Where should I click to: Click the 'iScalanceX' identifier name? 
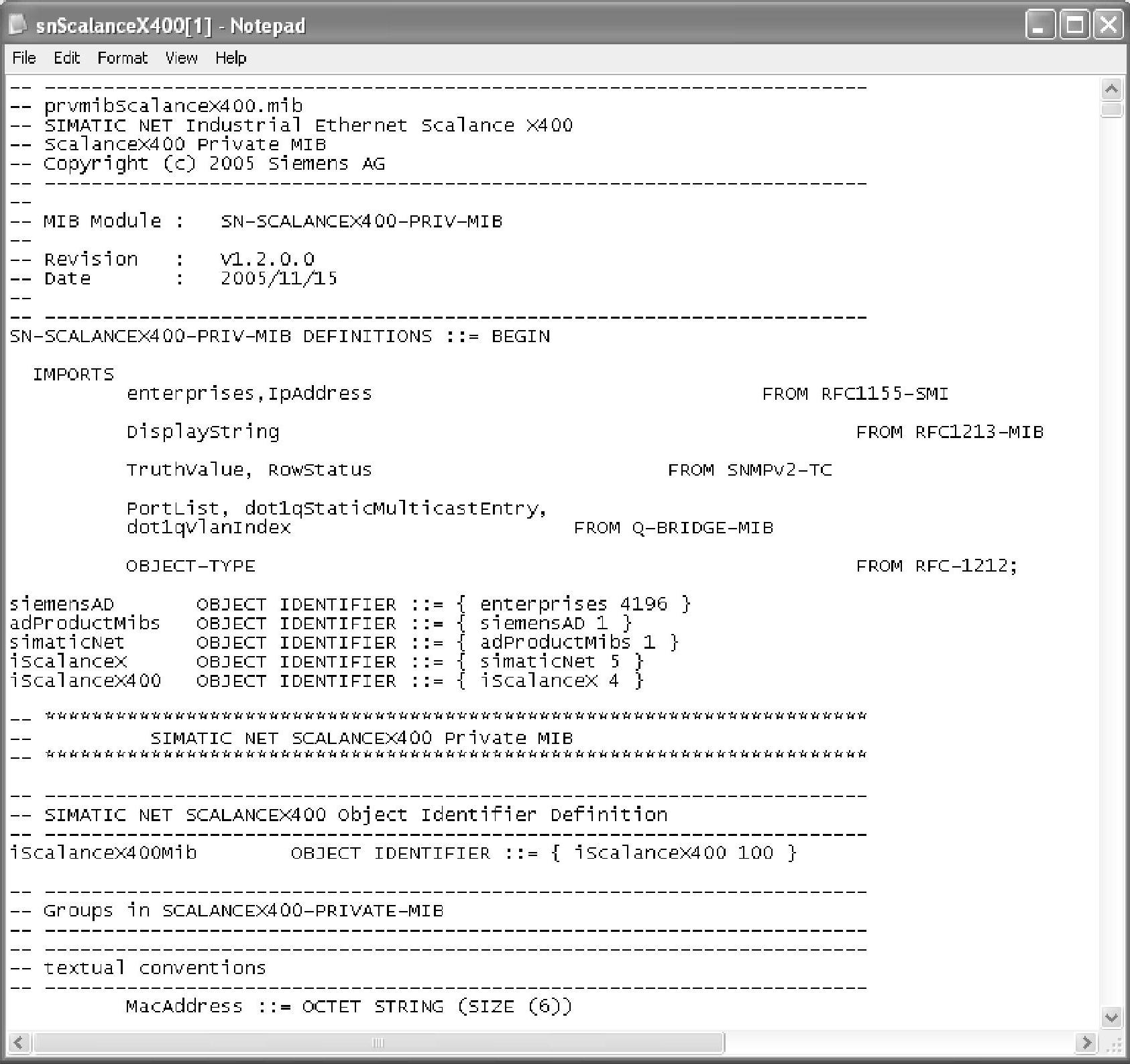point(68,661)
